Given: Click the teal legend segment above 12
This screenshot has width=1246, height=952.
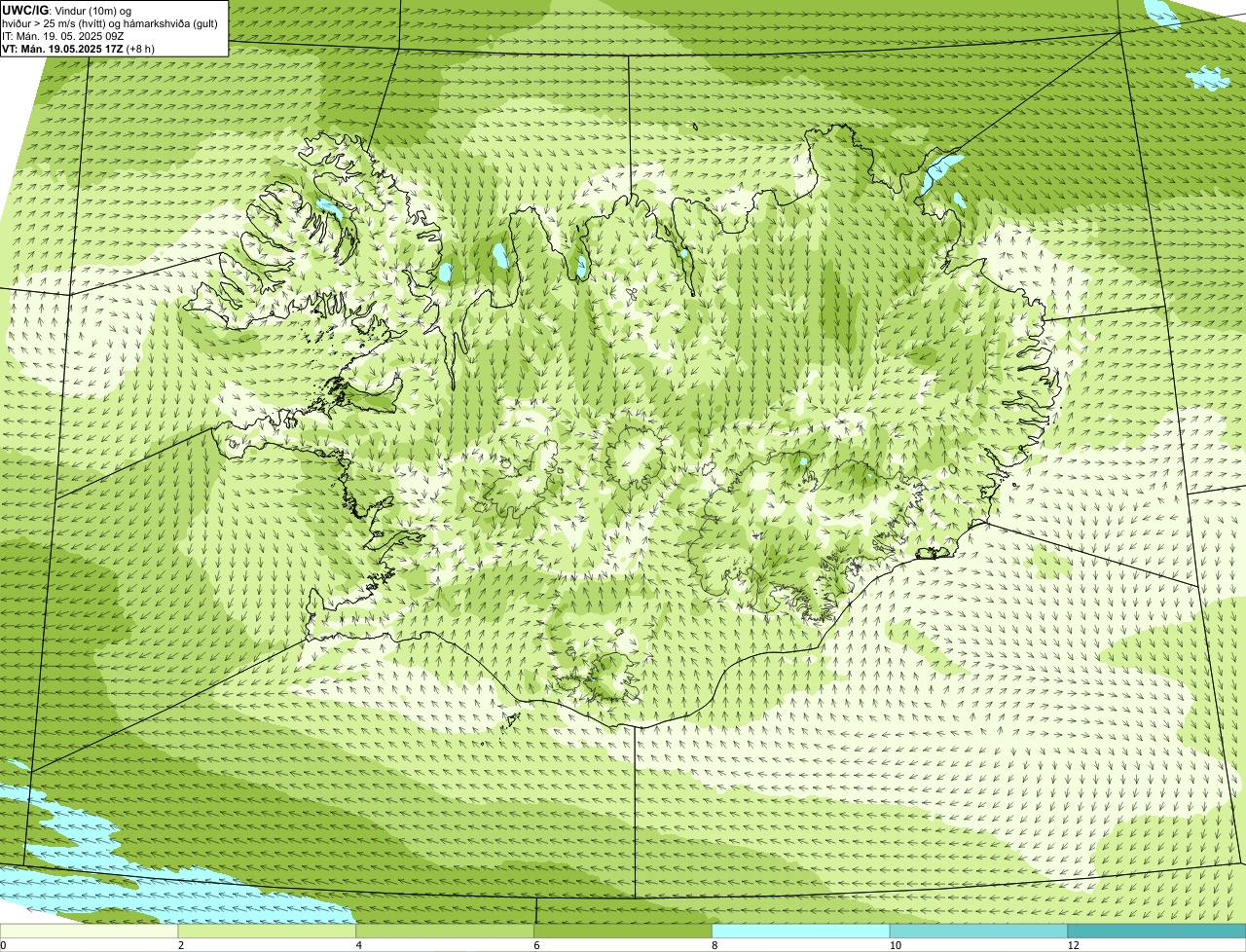Looking at the screenshot, I should [1157, 932].
